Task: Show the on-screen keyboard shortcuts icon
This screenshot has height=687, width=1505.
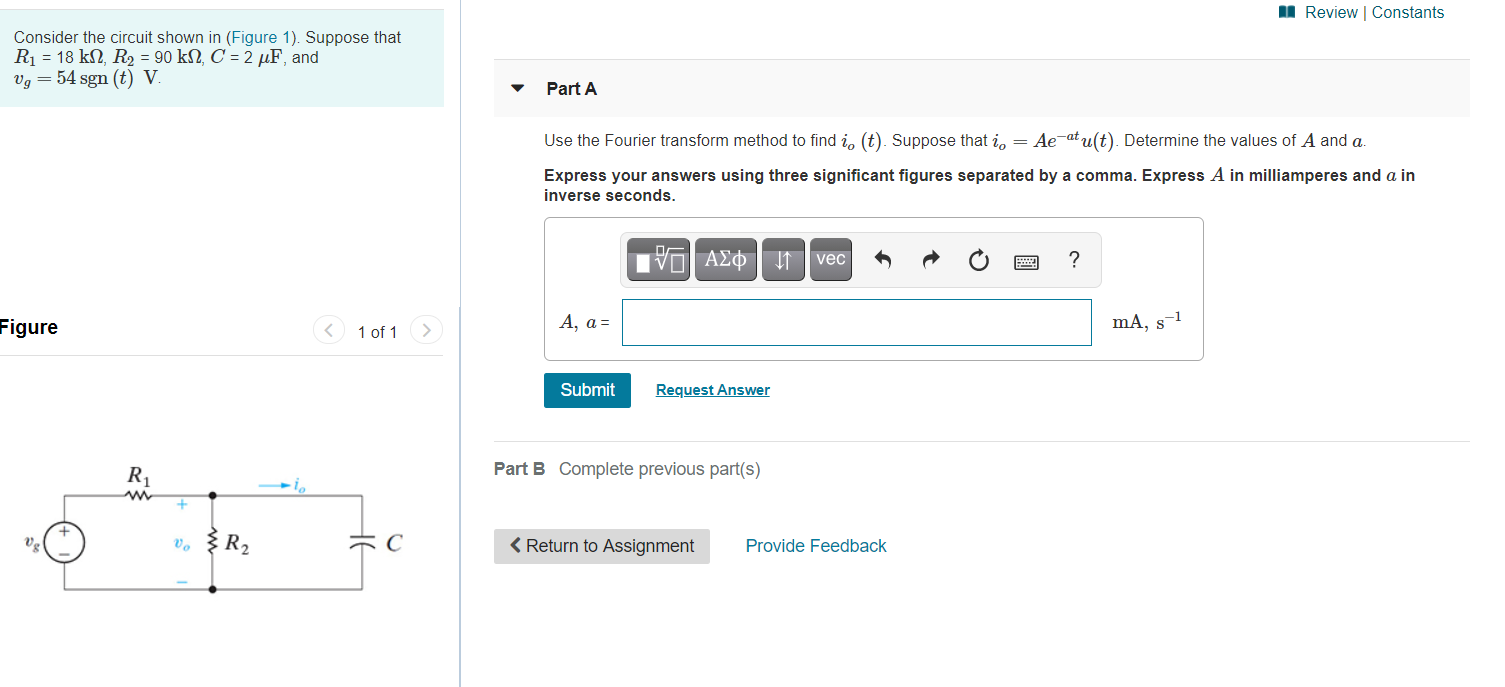Action: [x=1026, y=260]
